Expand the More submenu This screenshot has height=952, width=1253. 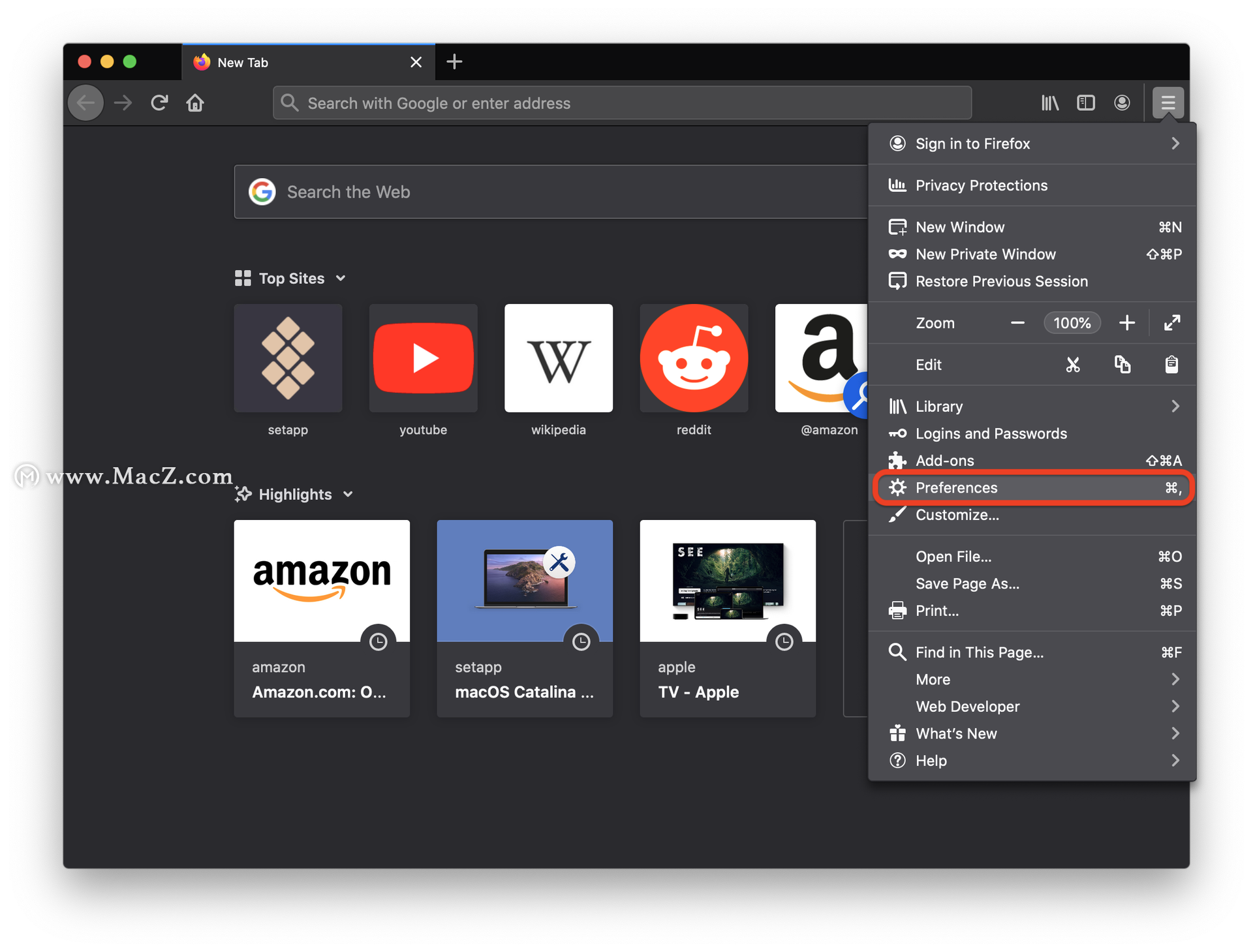point(1032,679)
